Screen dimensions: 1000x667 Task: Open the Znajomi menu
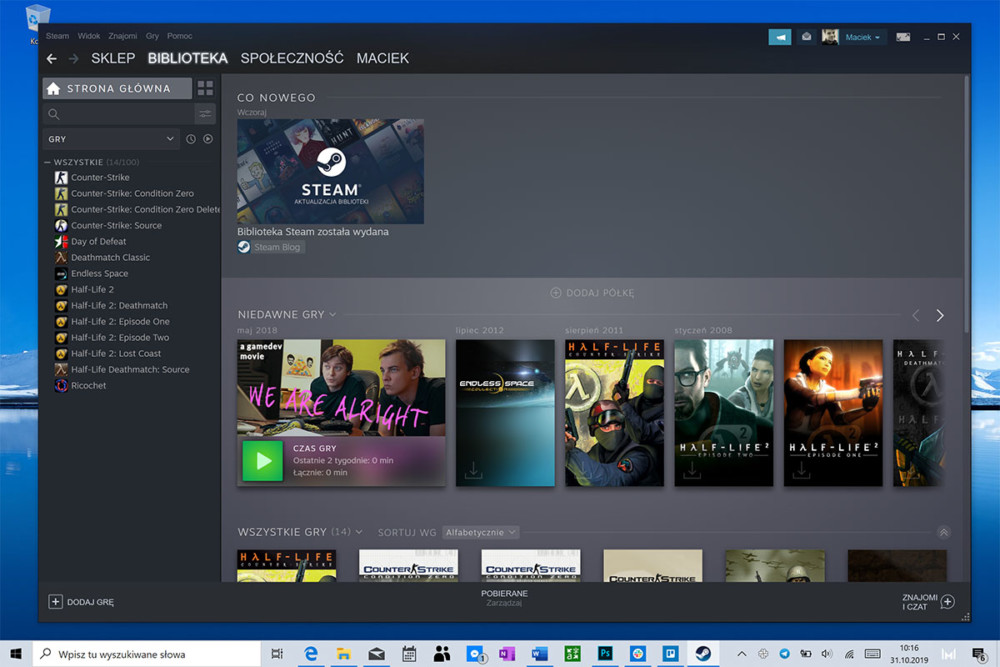point(122,36)
